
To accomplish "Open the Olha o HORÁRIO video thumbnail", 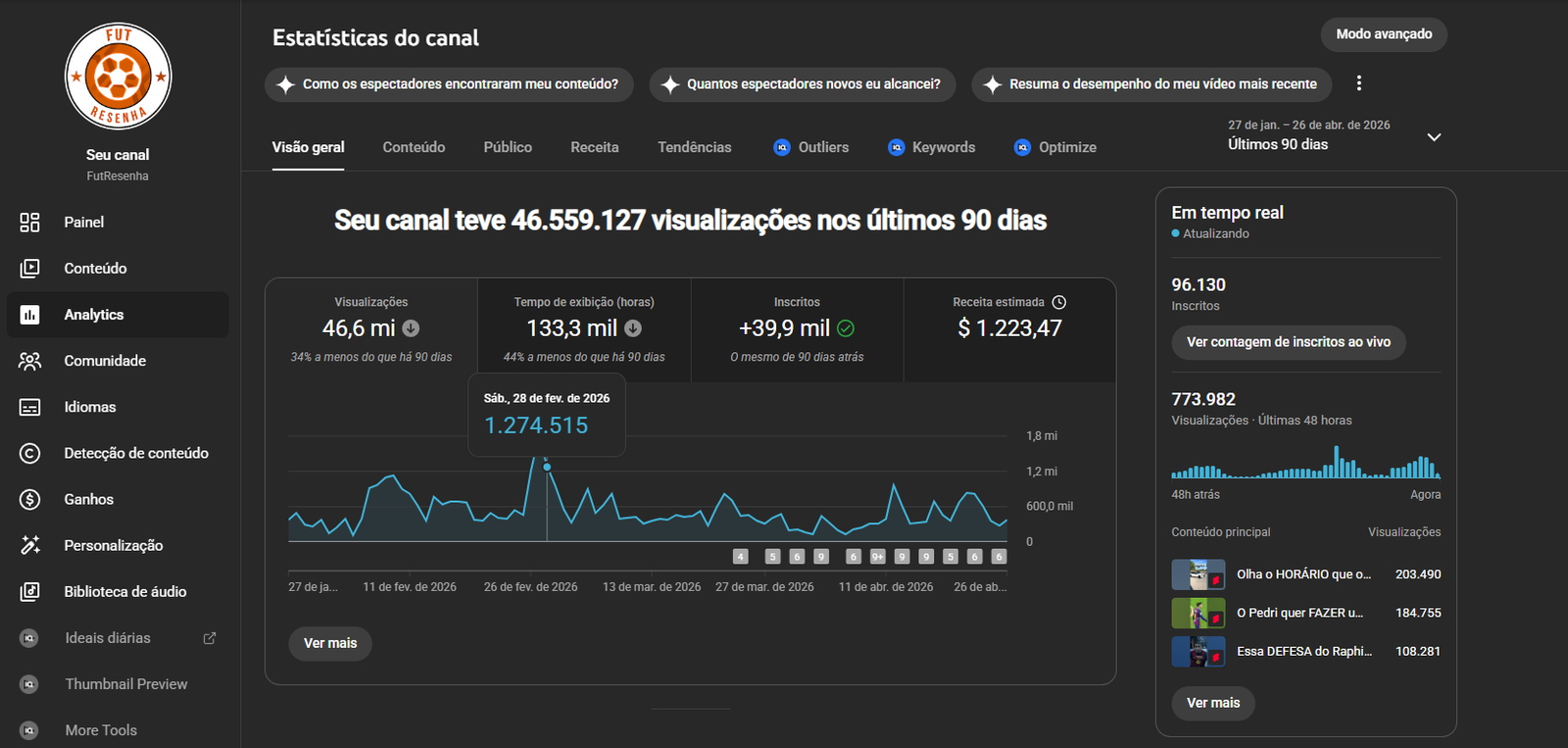I will click(x=1198, y=574).
